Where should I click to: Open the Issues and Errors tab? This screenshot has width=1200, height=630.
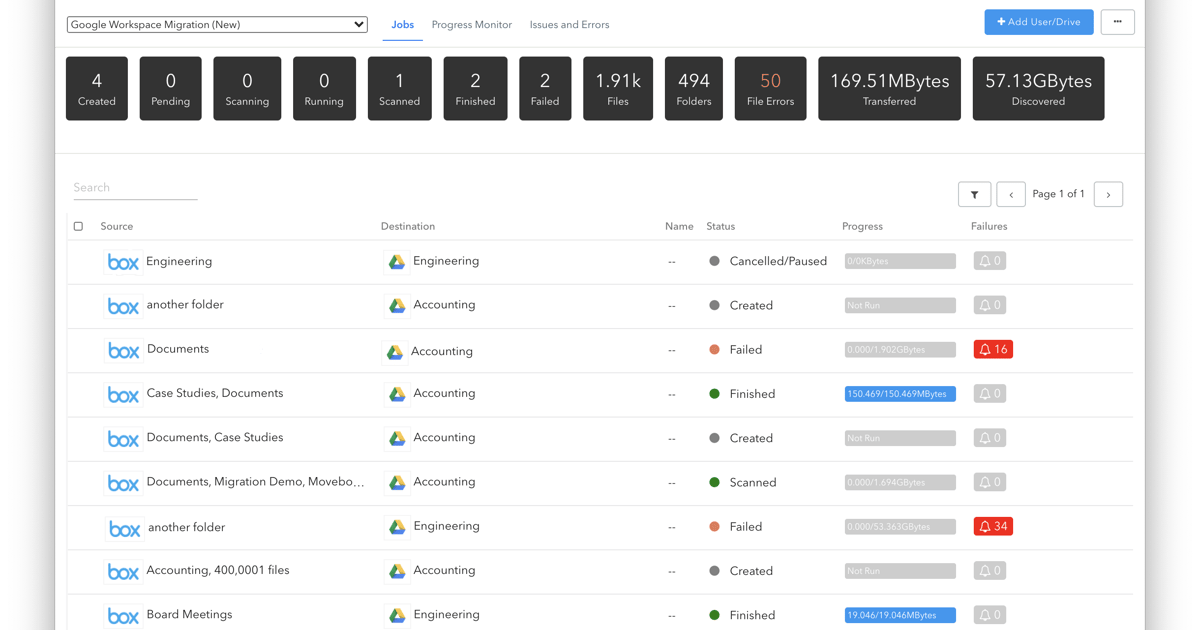coord(569,24)
